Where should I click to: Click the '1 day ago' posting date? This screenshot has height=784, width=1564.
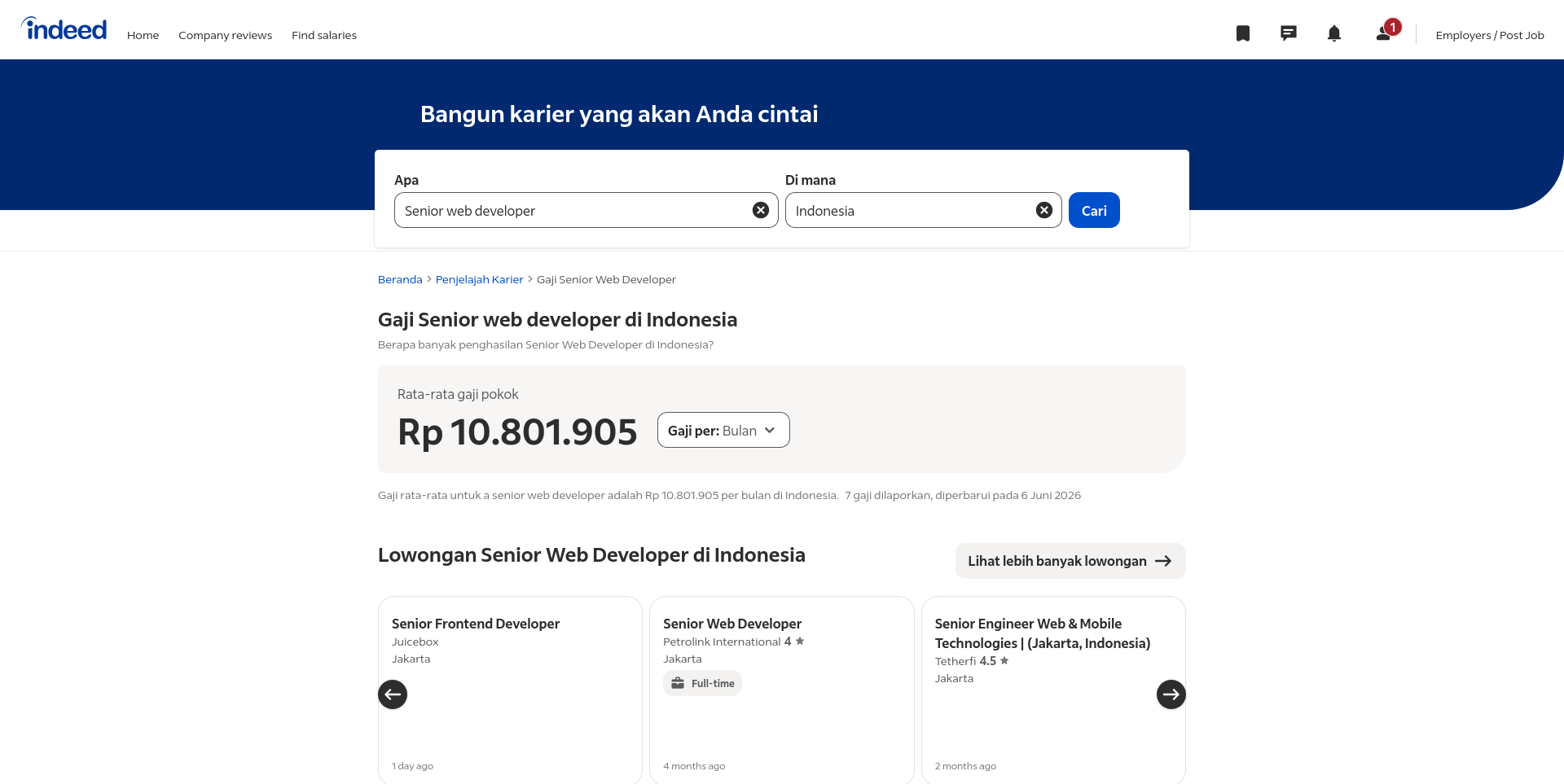(412, 766)
